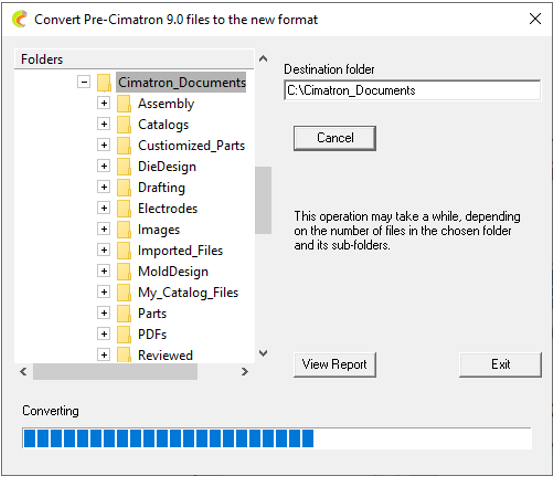Click the MoldDesign folder icon
Viewport: 554px width, 478px height.
click(124, 272)
